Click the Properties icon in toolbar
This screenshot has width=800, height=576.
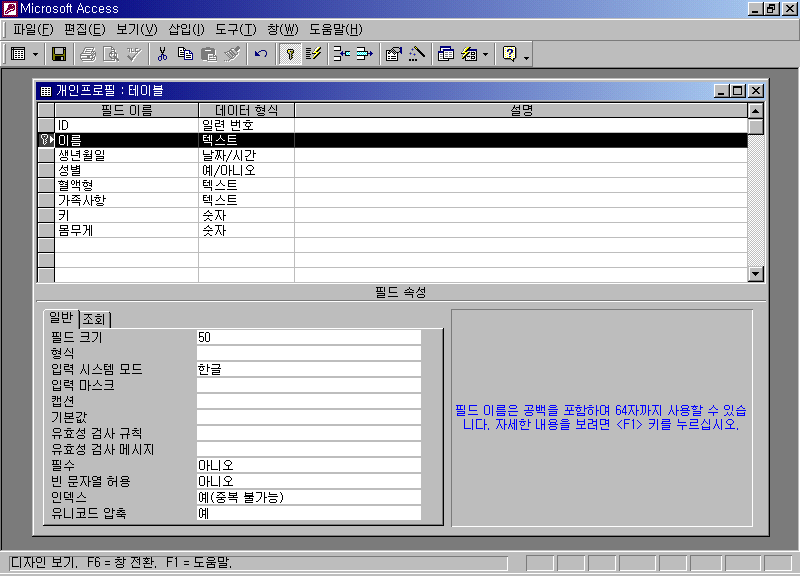coord(393,54)
